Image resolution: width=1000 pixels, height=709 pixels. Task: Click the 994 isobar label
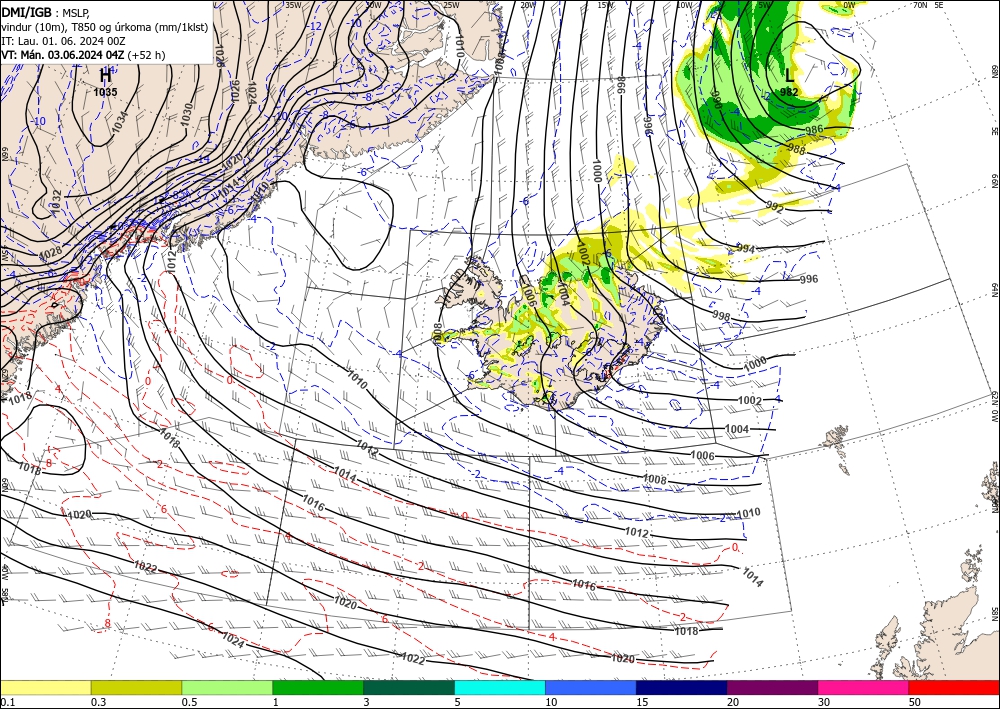click(746, 249)
